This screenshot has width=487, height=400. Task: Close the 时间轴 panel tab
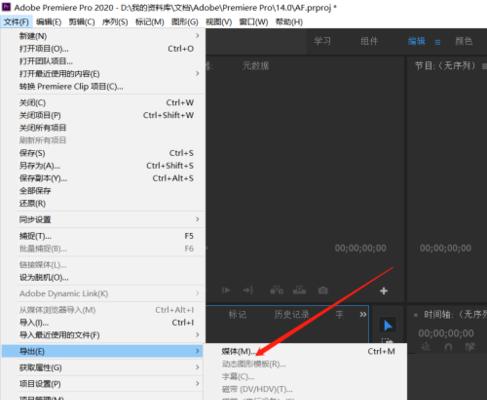click(415, 315)
